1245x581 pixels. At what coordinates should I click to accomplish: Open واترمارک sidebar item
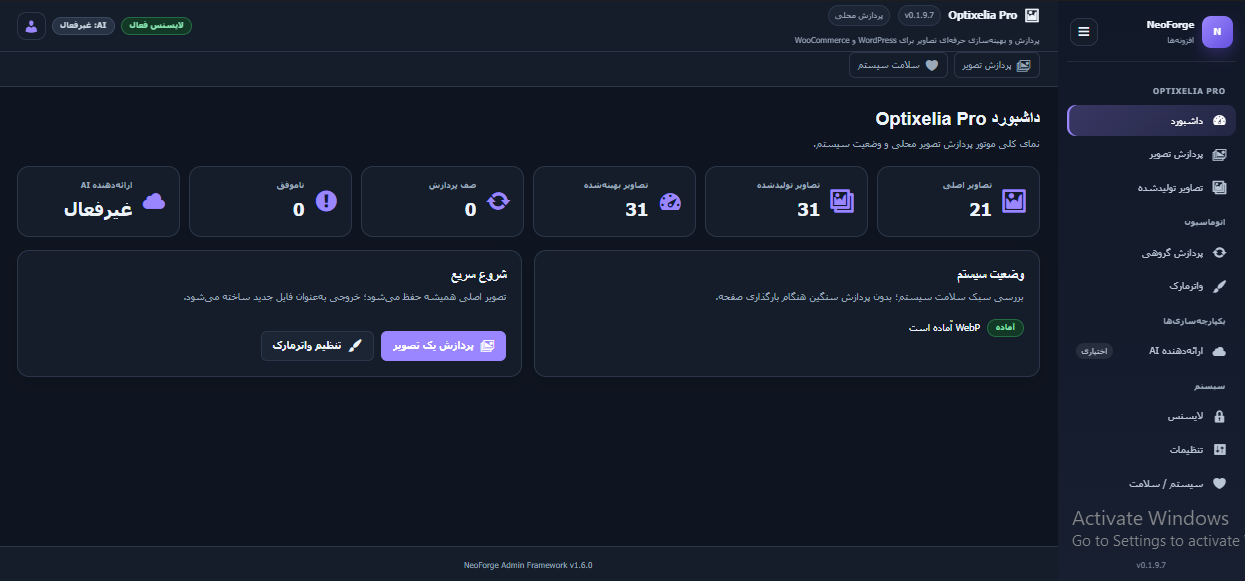1152,286
